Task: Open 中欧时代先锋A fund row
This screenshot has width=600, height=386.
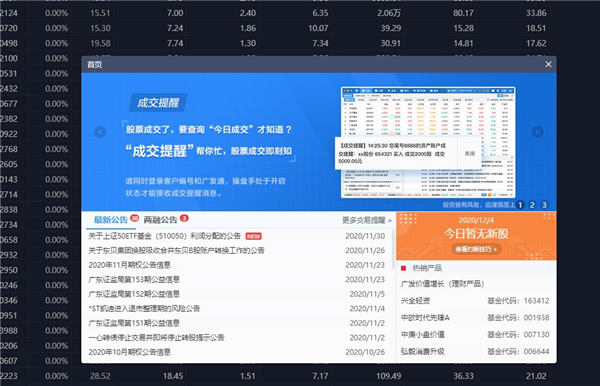Action: [475, 318]
